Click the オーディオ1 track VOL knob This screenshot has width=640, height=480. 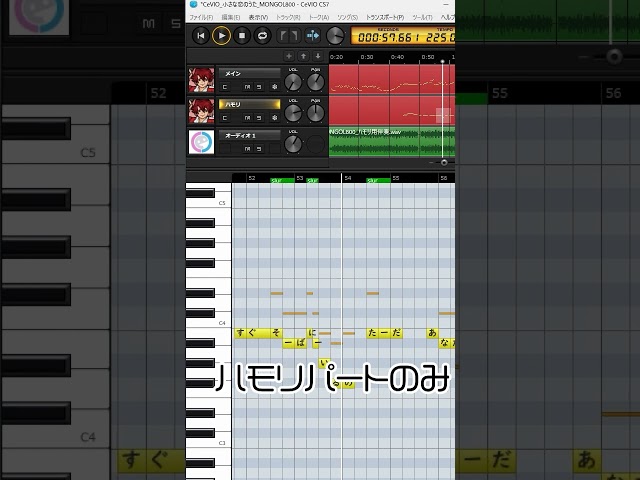click(293, 144)
